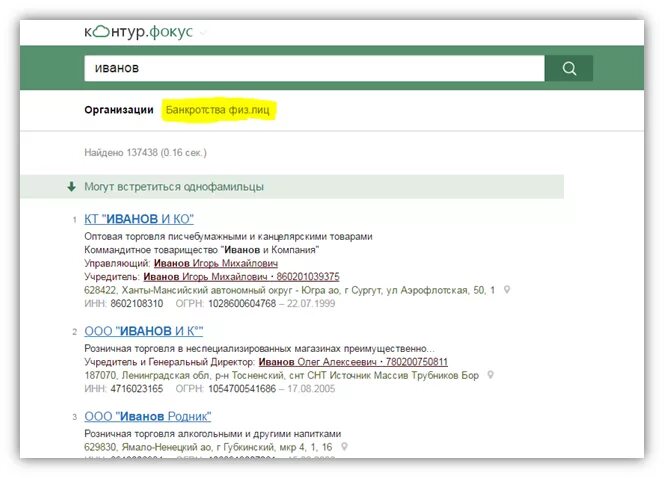Click the address 628422 Ханты-Мансийский автономный округ
The height and width of the screenshot is (478, 664).
click(290, 290)
